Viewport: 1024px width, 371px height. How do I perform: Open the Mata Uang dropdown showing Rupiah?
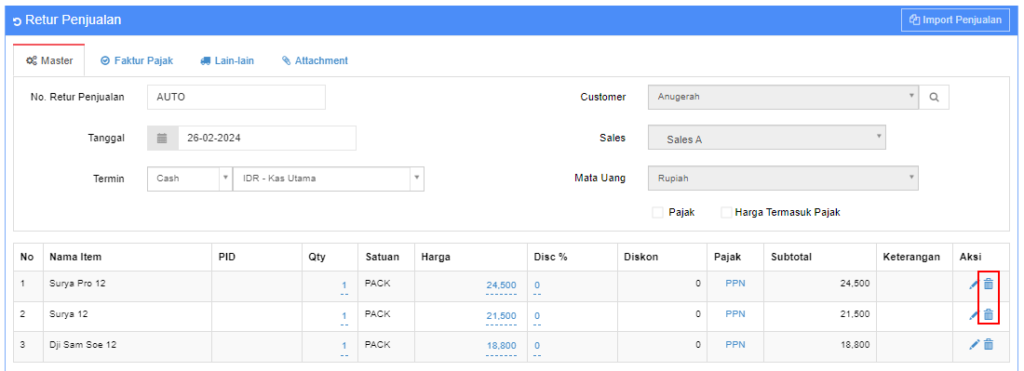pyautogui.click(x=783, y=178)
